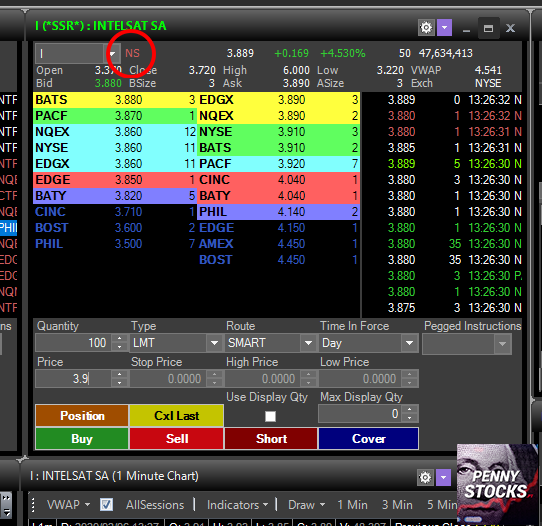
Task: Select the PACF 3.920 ask row
Action: click(x=279, y=164)
